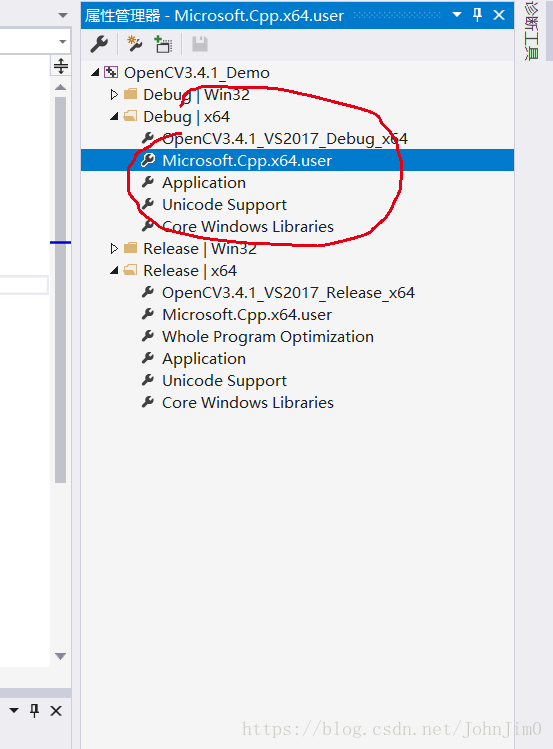Click the editor scrollbar up arrow
553x749 pixels.
pos(61,87)
